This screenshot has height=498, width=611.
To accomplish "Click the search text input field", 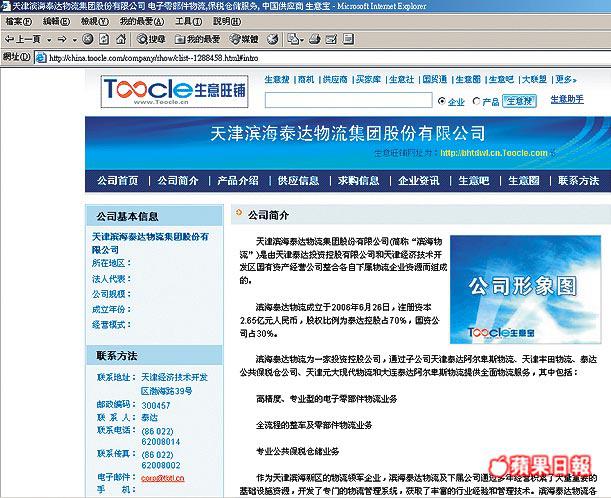I will pos(349,101).
